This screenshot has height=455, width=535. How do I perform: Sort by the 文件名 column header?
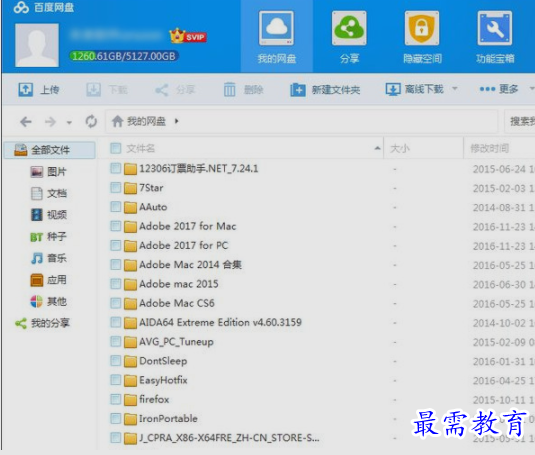141,148
